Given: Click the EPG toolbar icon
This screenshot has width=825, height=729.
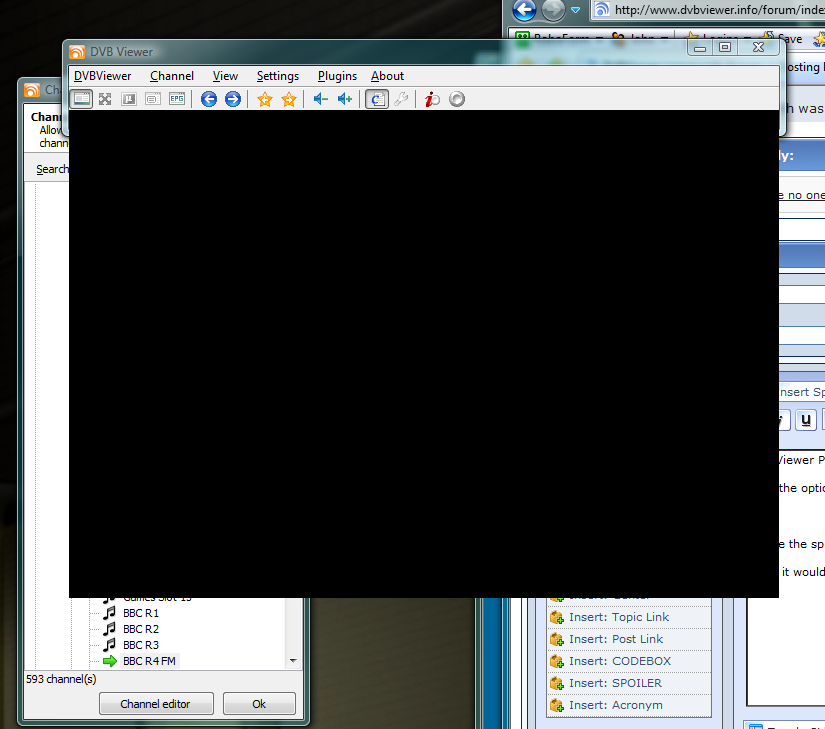Looking at the screenshot, I should (x=177, y=99).
